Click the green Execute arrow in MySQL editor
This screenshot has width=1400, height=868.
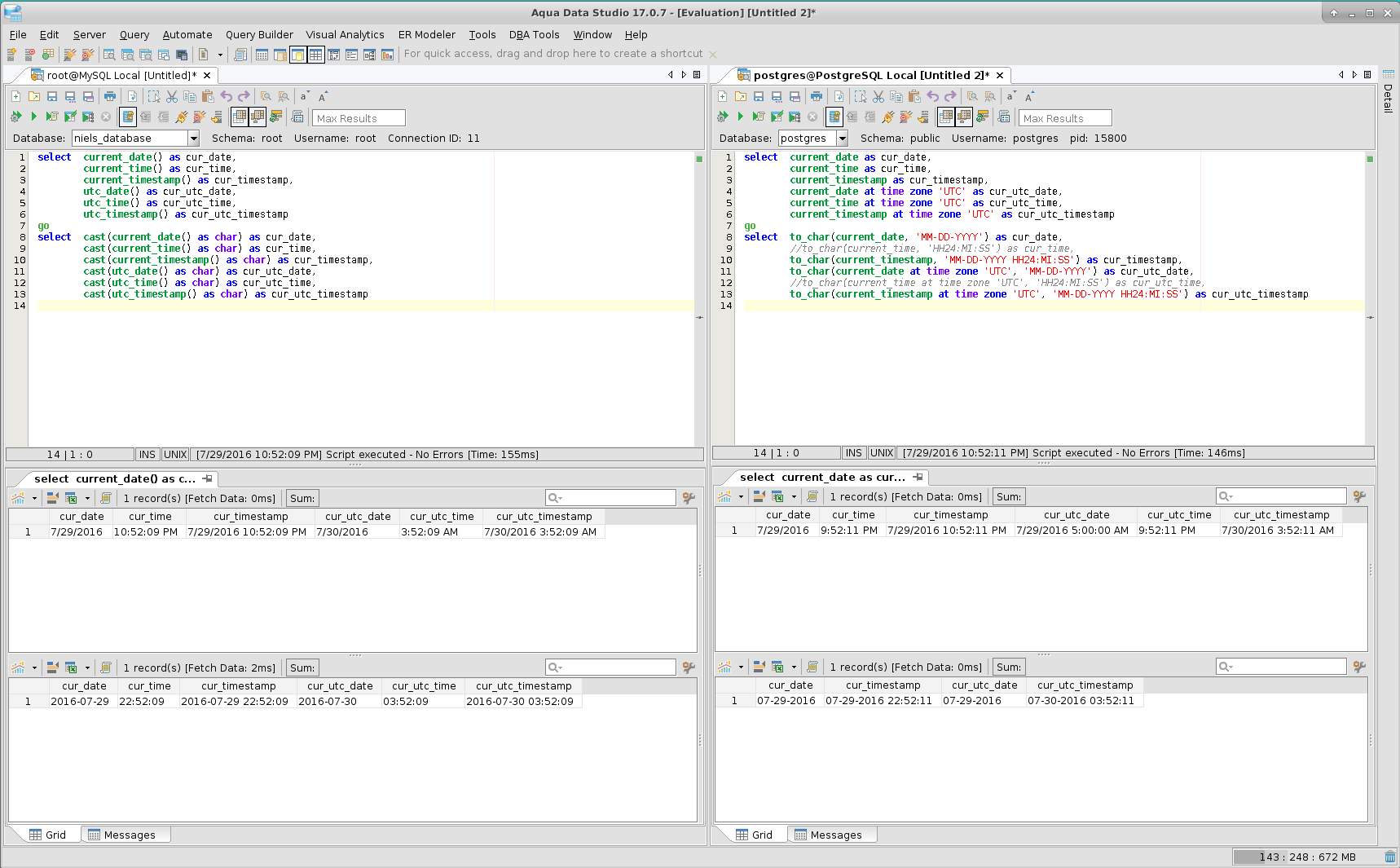click(33, 117)
